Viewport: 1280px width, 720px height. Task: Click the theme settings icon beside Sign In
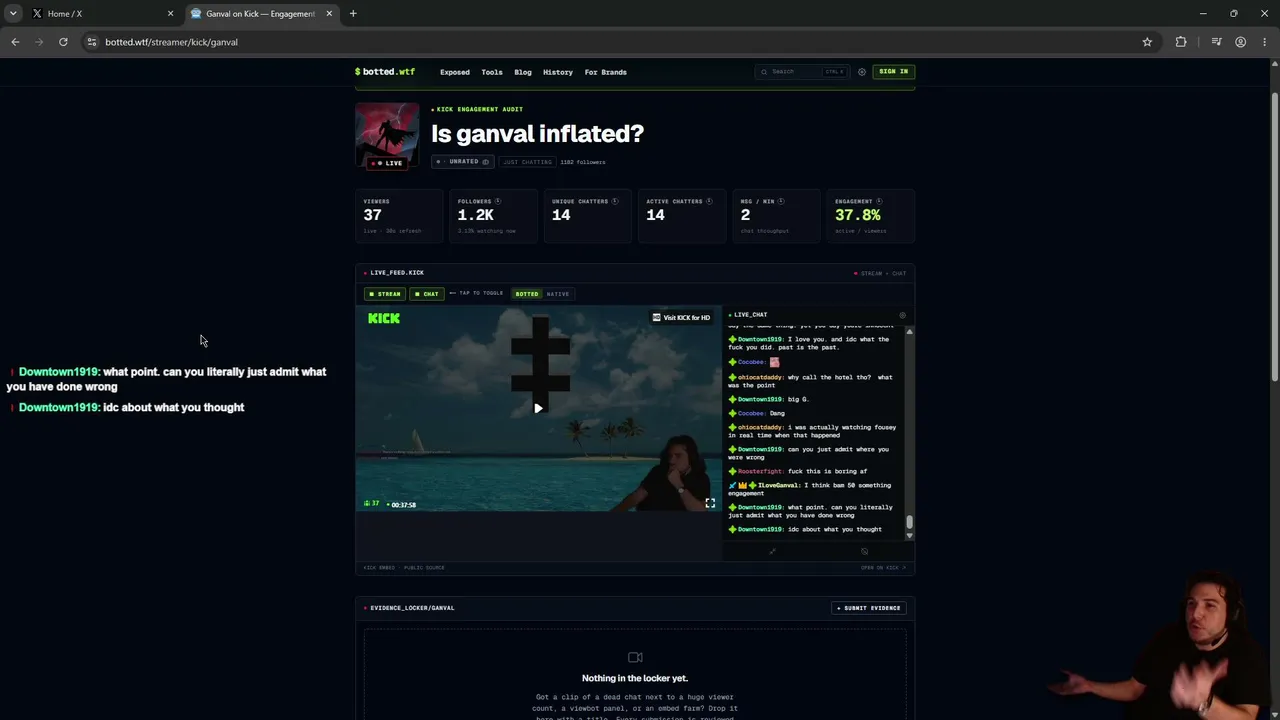(862, 72)
